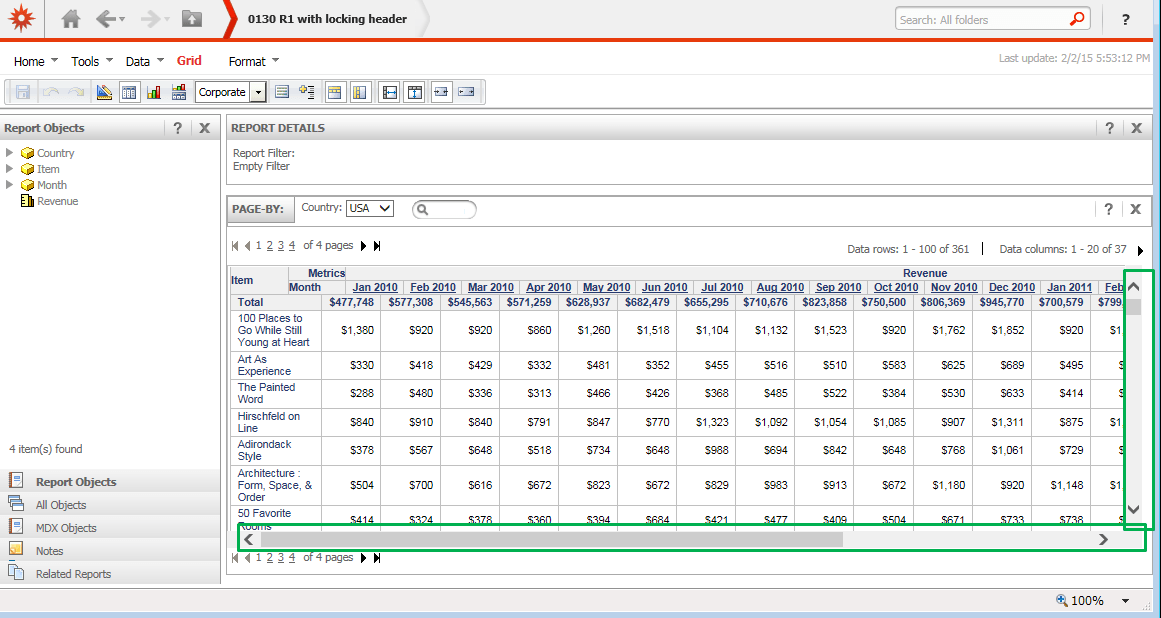Toggle banding icon in toolbar
This screenshot has width=1161, height=618.
(281, 92)
